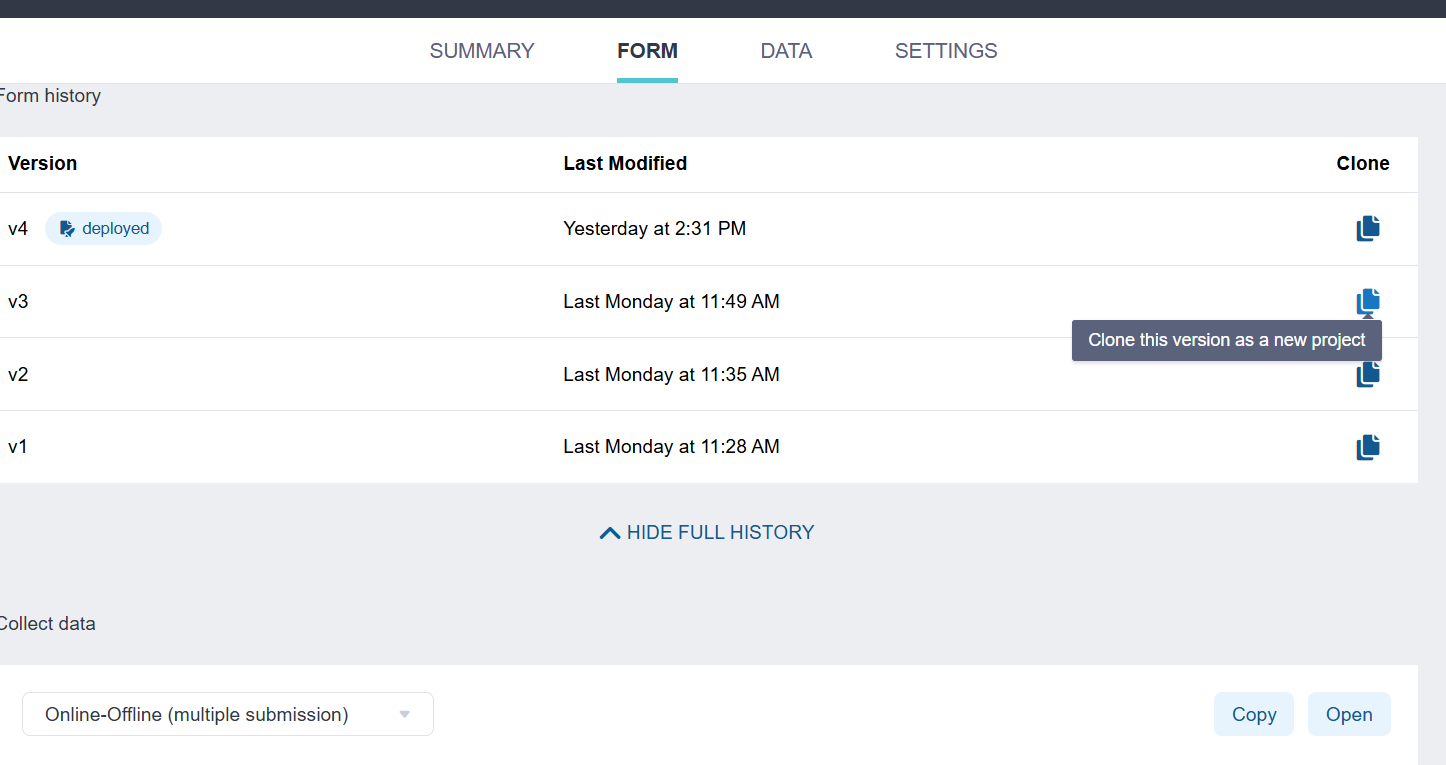Clone version v3 as new project
1446x765 pixels.
1367,300
